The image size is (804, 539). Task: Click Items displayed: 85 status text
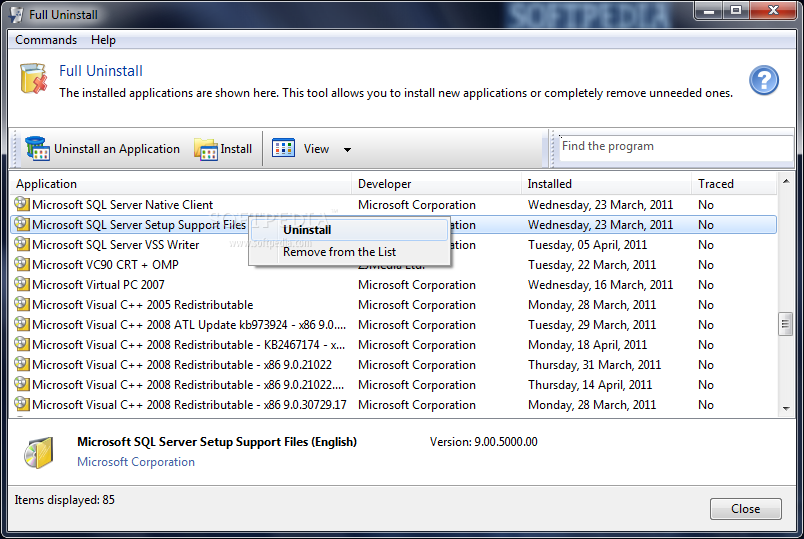65,500
